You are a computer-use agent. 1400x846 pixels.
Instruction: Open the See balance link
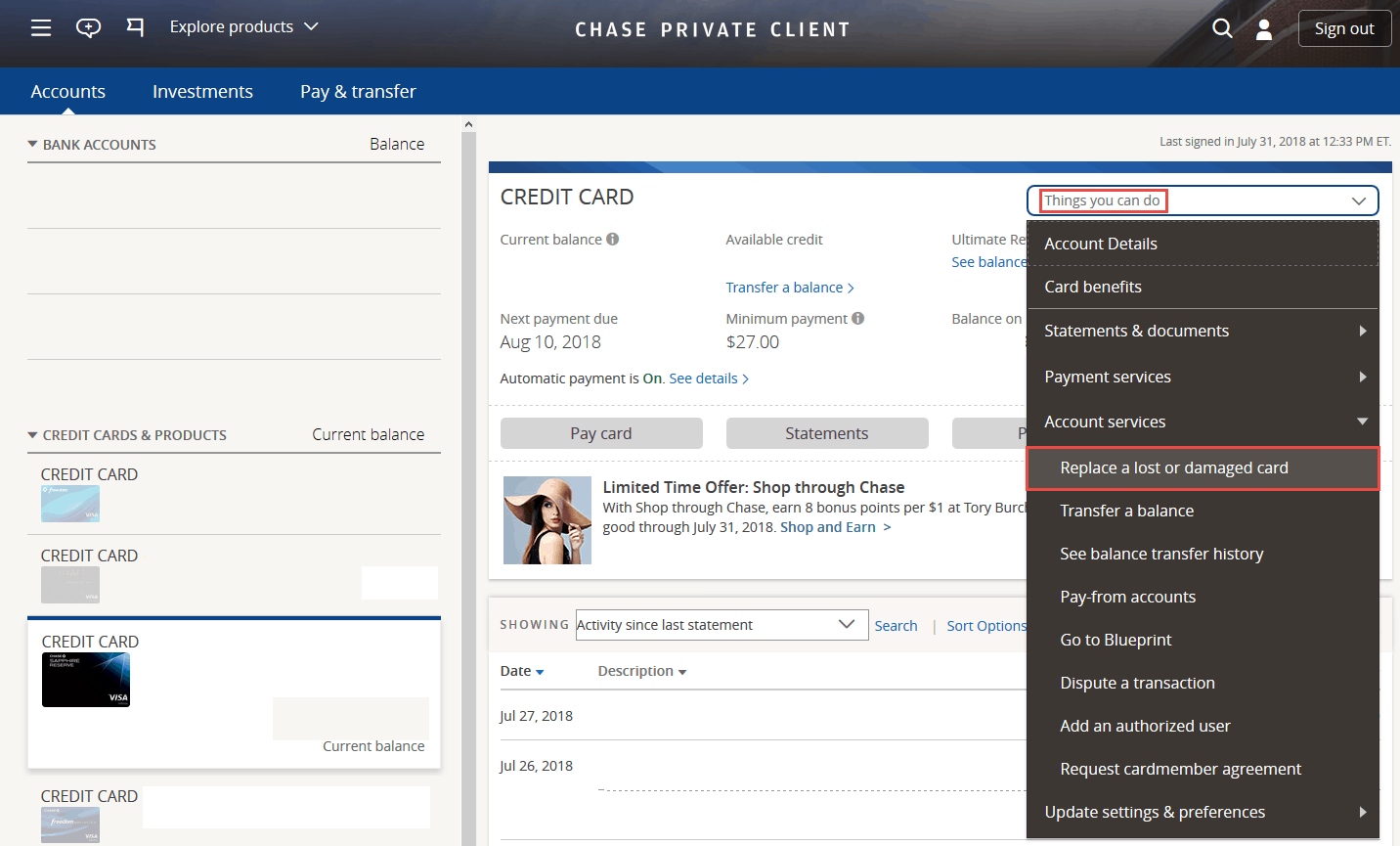989,262
